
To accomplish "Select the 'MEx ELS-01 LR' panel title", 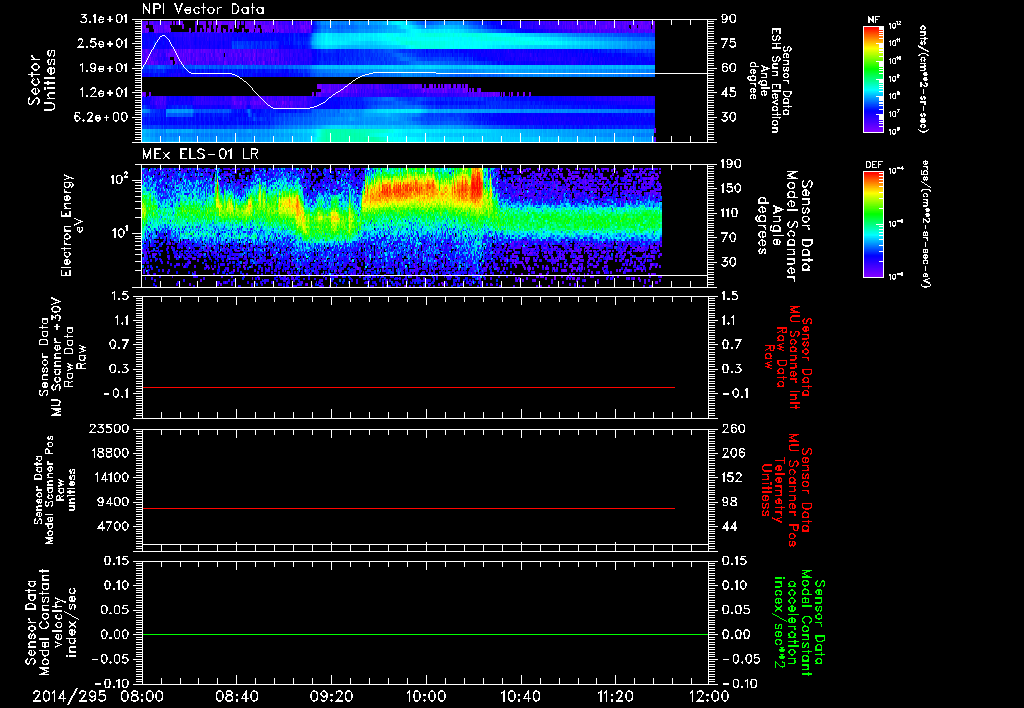I will pyautogui.click(x=199, y=154).
